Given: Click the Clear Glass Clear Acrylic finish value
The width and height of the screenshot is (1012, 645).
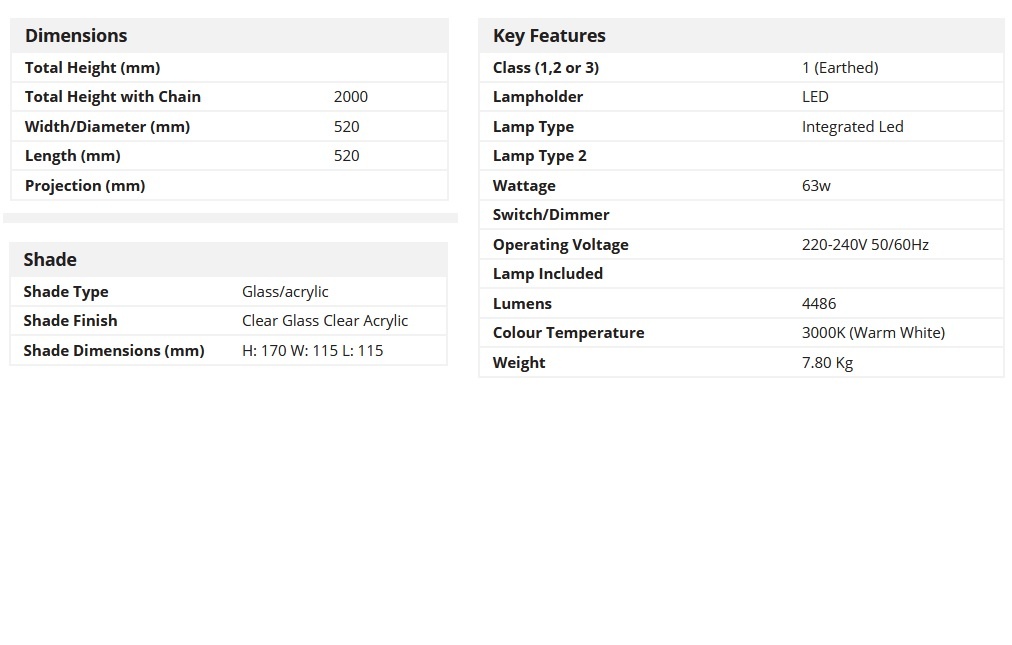Looking at the screenshot, I should coord(325,321).
